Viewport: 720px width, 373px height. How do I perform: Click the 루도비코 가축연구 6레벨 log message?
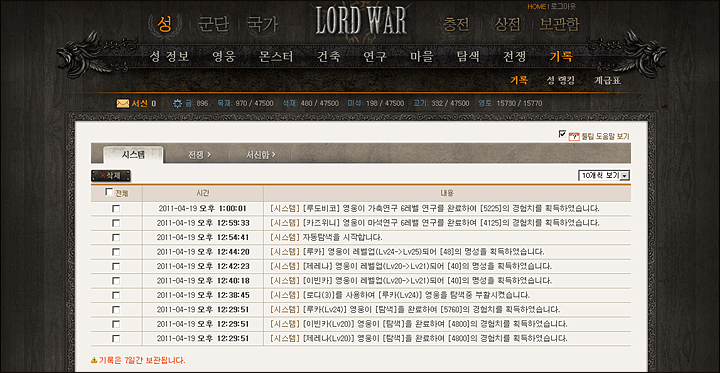tap(435, 209)
